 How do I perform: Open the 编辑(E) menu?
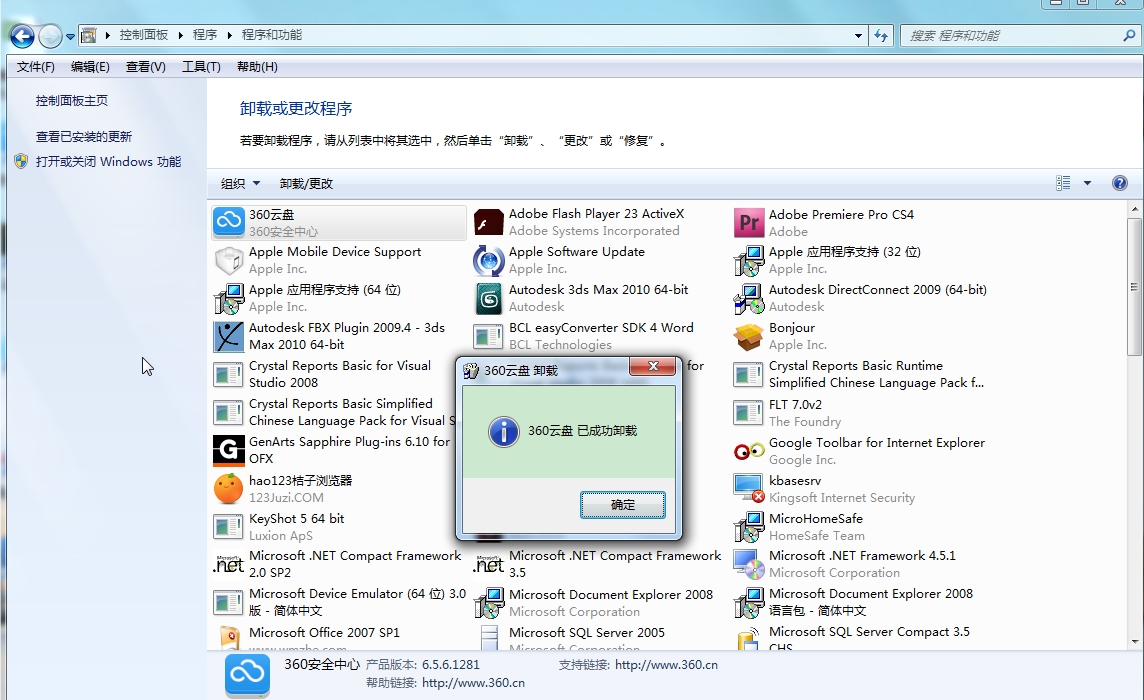[90, 66]
